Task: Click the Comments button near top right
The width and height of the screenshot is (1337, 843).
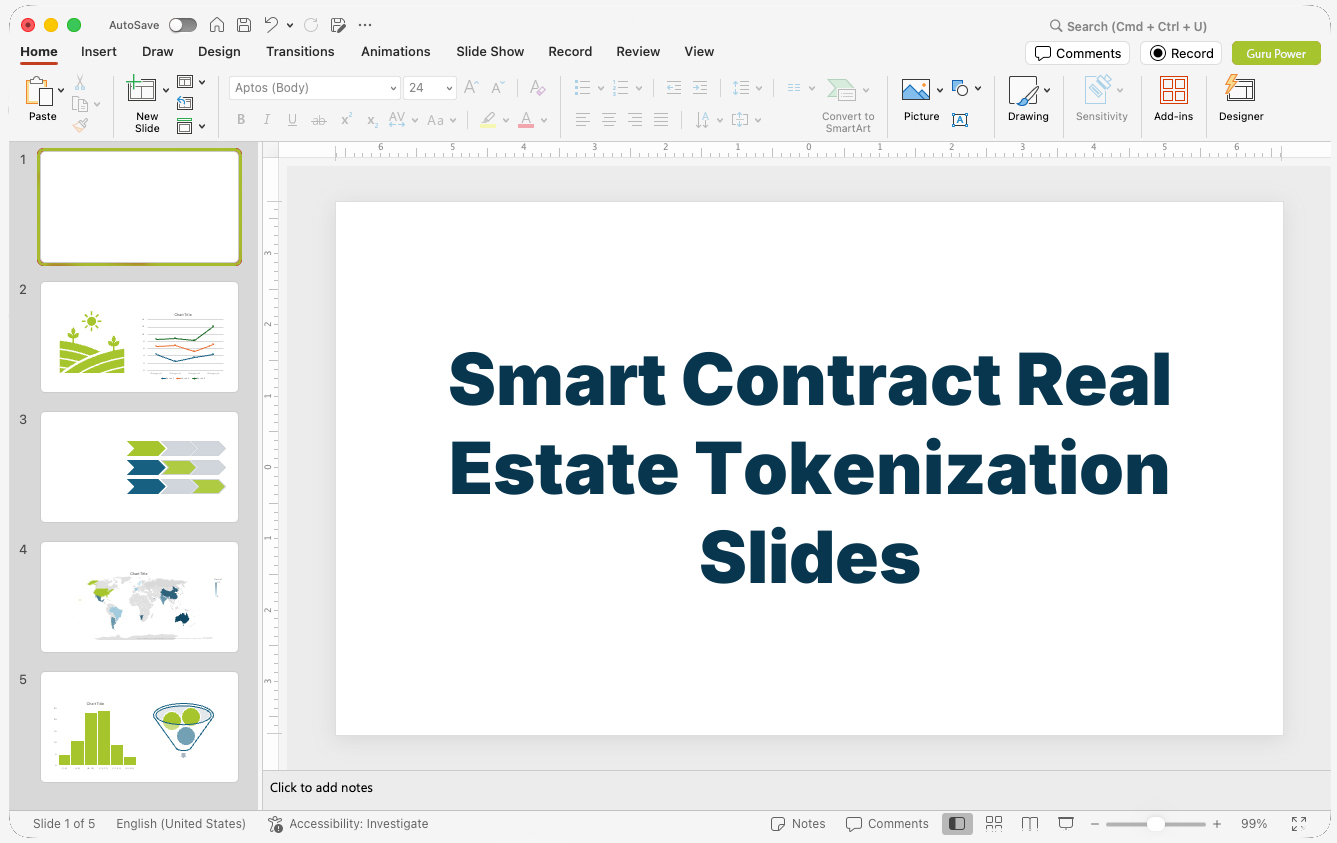Action: pos(1077,53)
